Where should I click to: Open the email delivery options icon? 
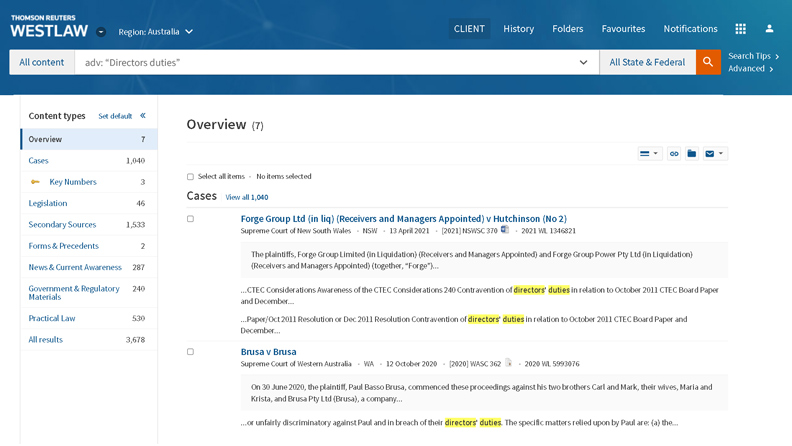[x=714, y=154]
